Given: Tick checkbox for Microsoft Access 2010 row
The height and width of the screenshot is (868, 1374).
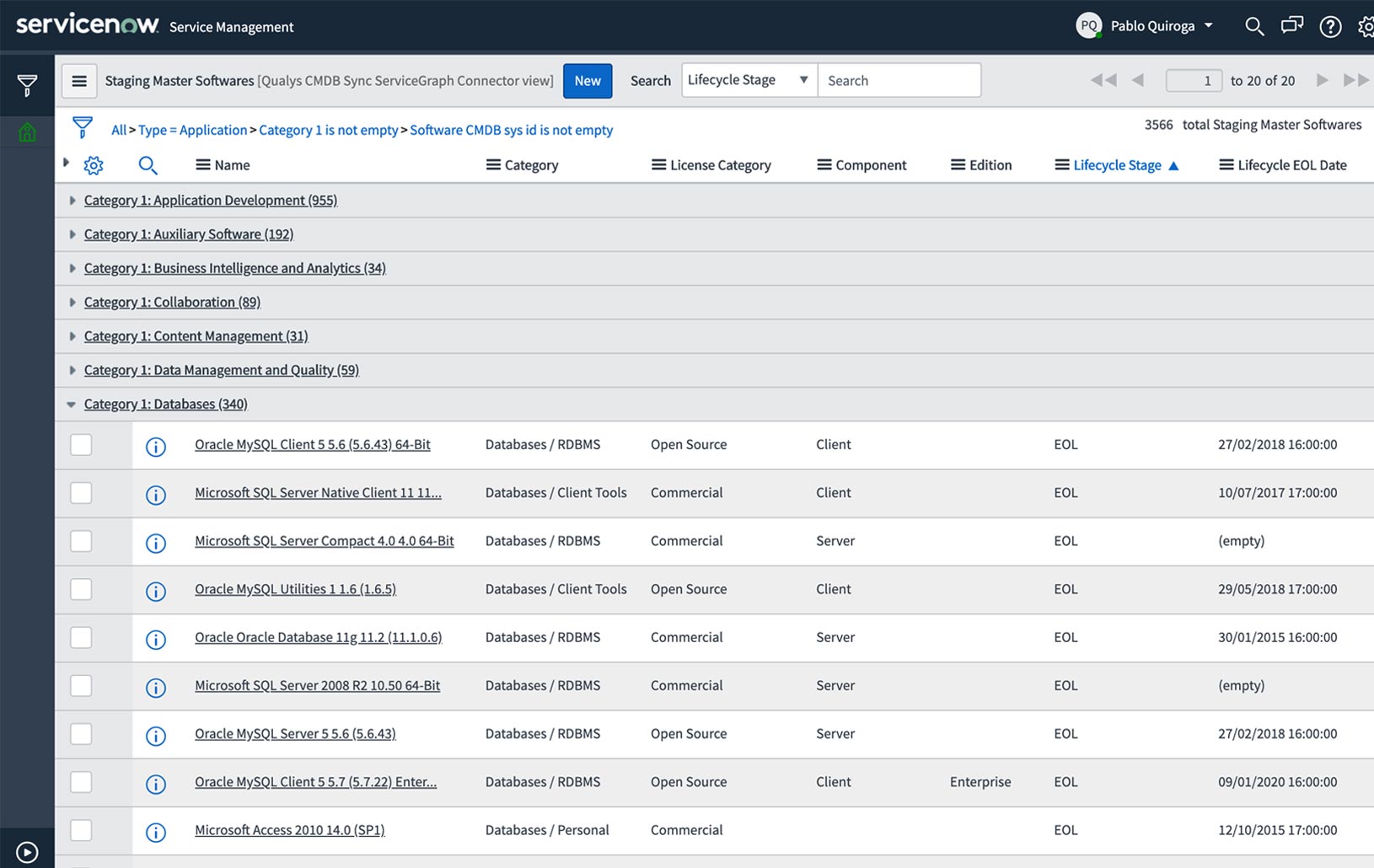Looking at the screenshot, I should coord(81,830).
